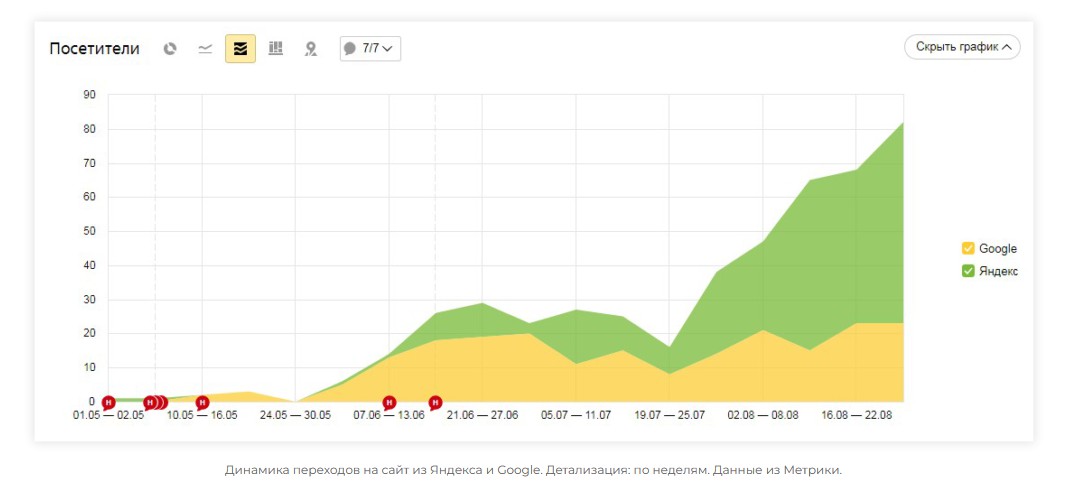Screen dimensions: 1066x503
Task: Switch to the line chart view
Action: point(205,48)
